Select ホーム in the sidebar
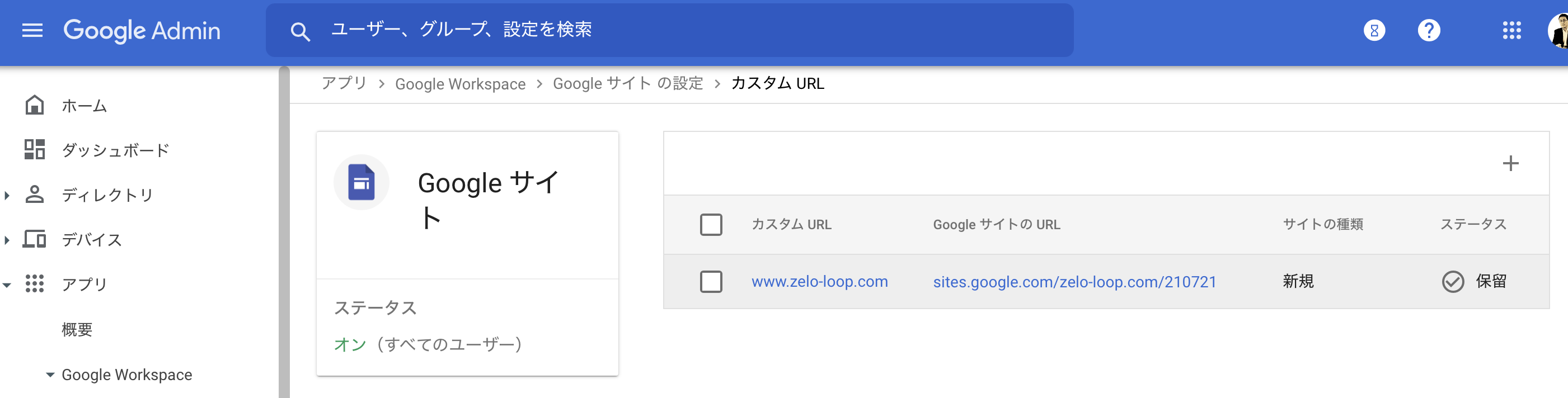The image size is (1568, 398). pyautogui.click(x=84, y=106)
